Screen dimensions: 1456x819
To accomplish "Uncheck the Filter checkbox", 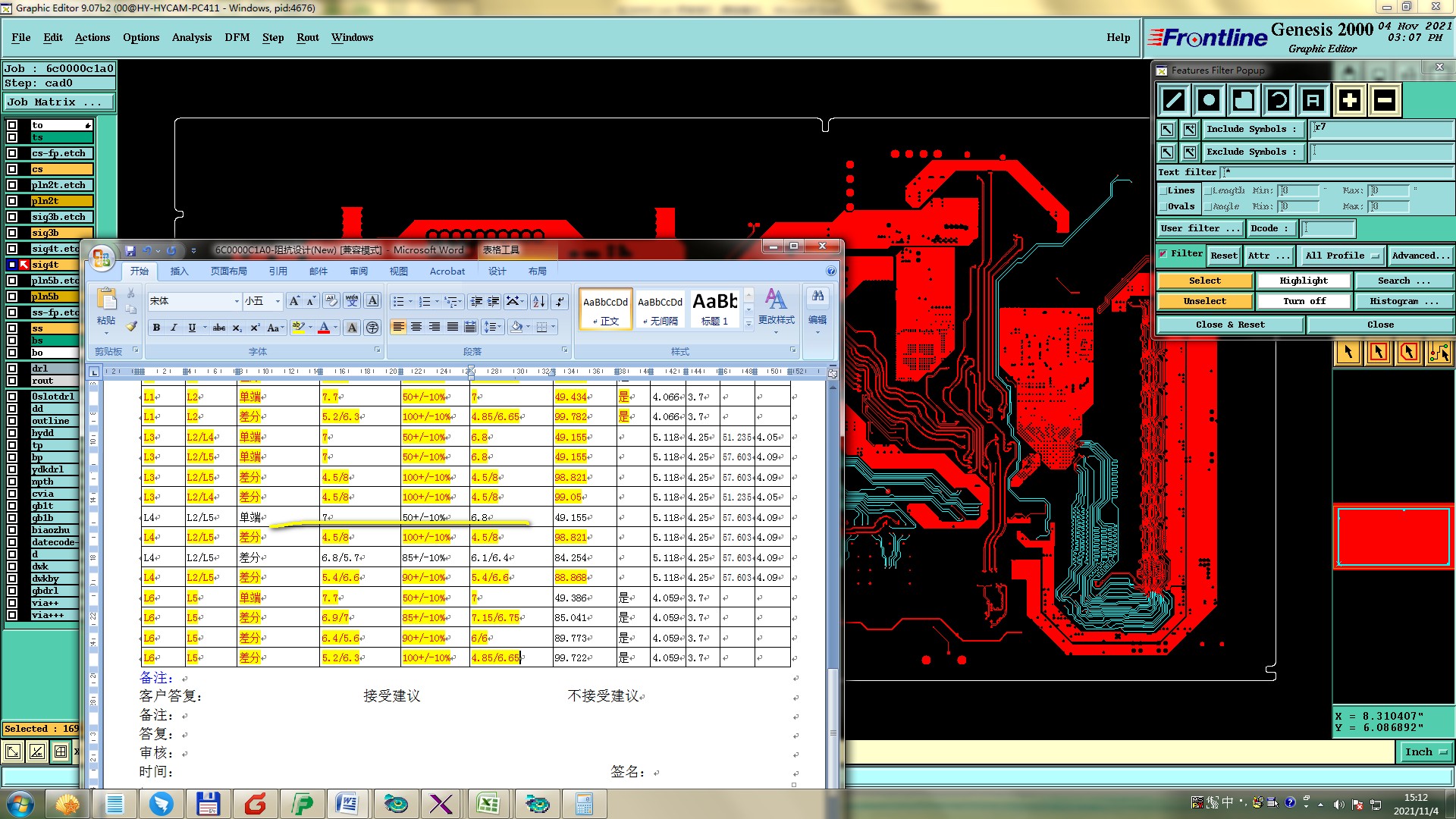I will pyautogui.click(x=1163, y=255).
